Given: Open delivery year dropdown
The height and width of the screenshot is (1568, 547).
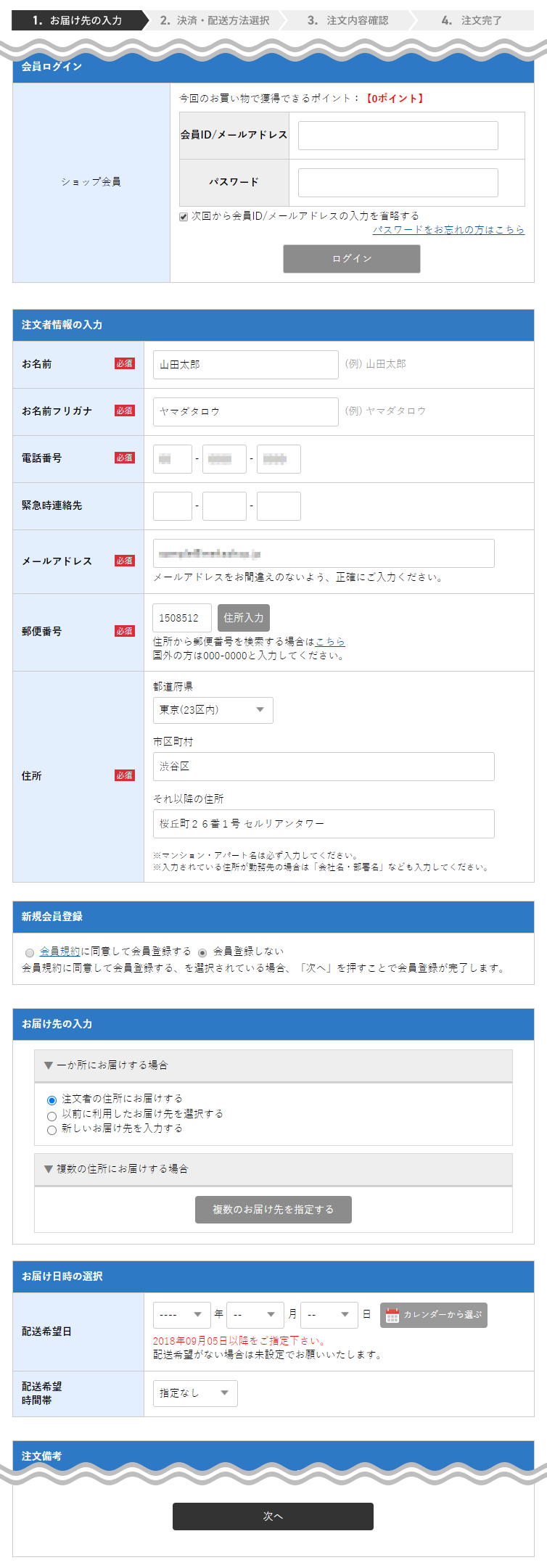Looking at the screenshot, I should coord(181,1315).
